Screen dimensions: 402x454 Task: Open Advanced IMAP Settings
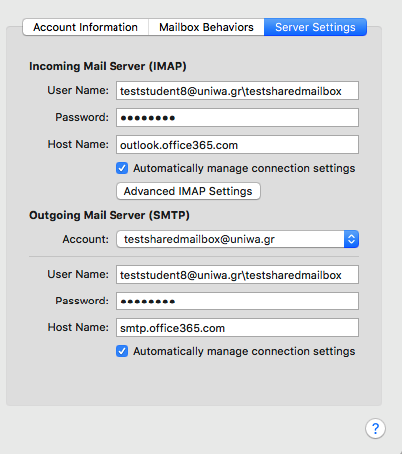click(x=188, y=191)
